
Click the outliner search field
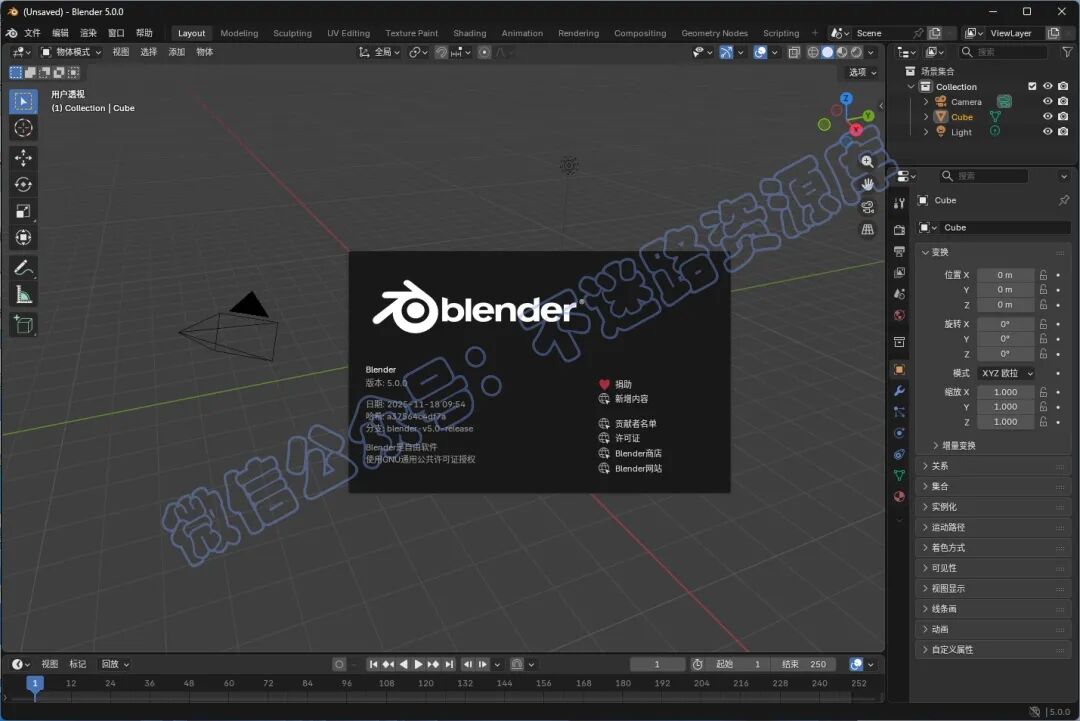pyautogui.click(x=1004, y=52)
